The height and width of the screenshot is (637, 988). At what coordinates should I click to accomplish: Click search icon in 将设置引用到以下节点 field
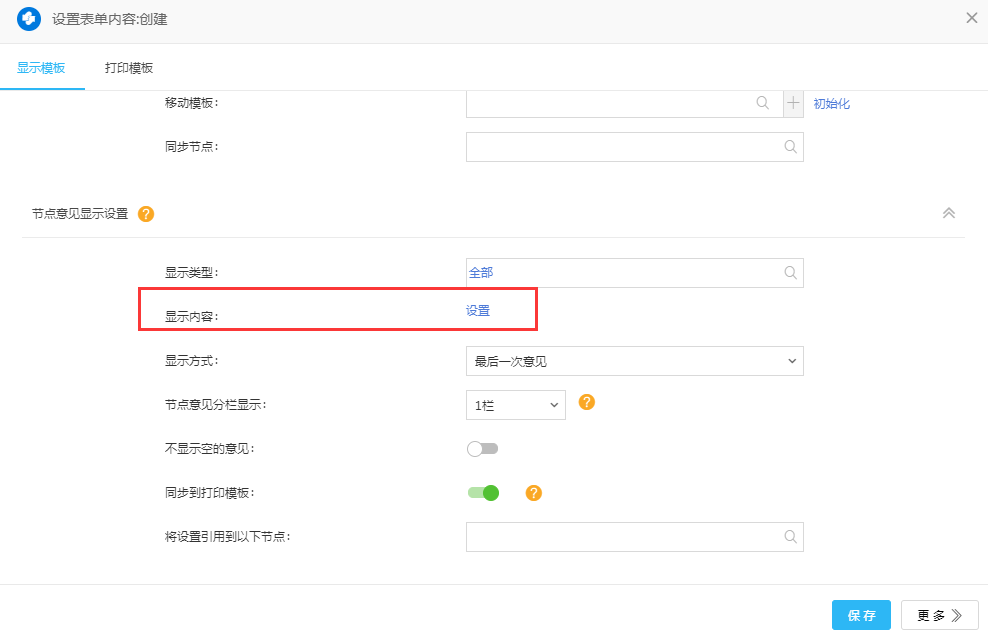pyautogui.click(x=790, y=536)
